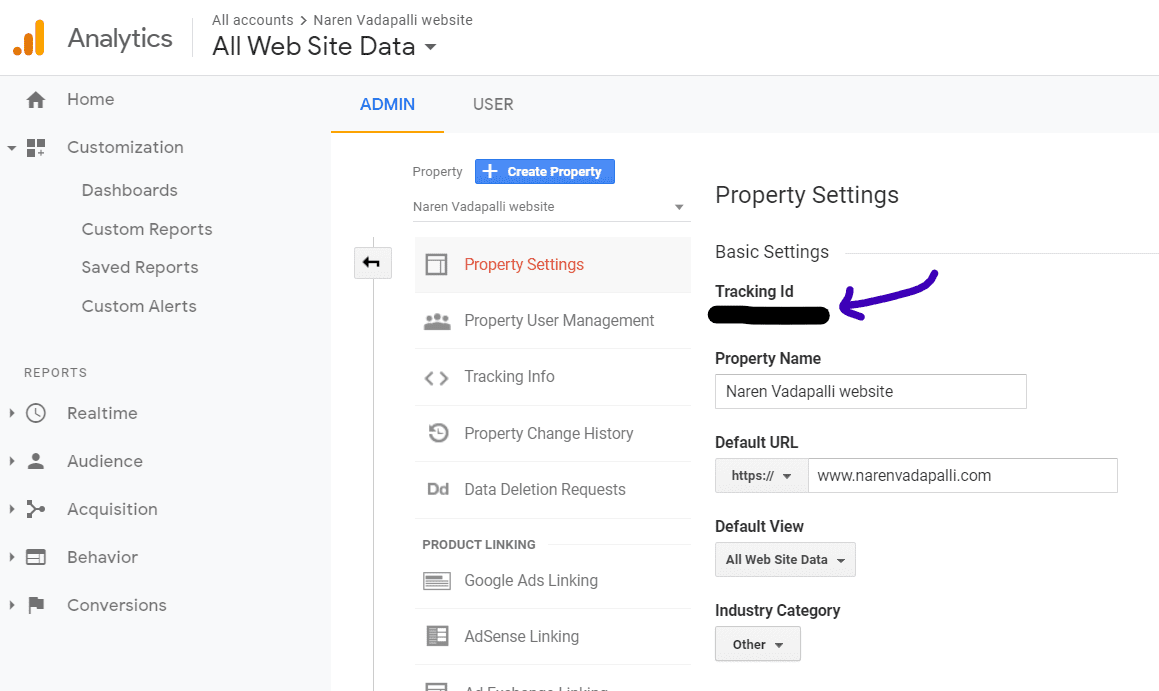This screenshot has height=691, width=1159.
Task: Open Google Ads Linking
Action: (553, 581)
